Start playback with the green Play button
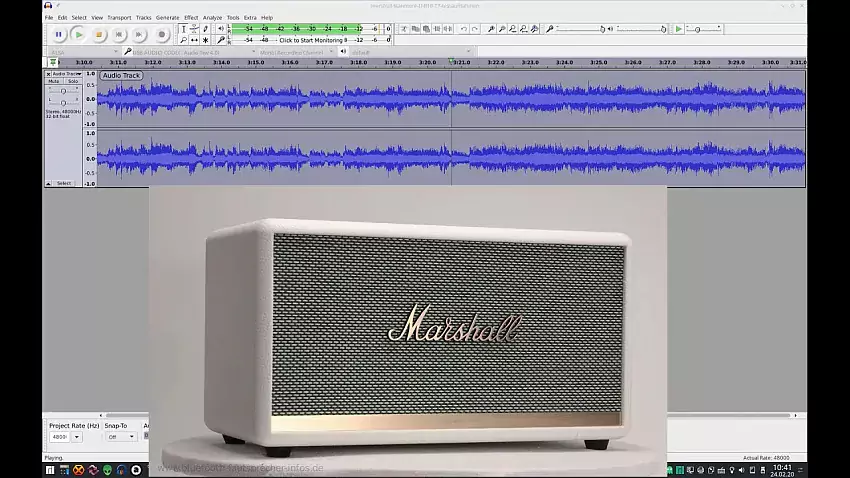This screenshot has height=478, width=850. point(79,35)
